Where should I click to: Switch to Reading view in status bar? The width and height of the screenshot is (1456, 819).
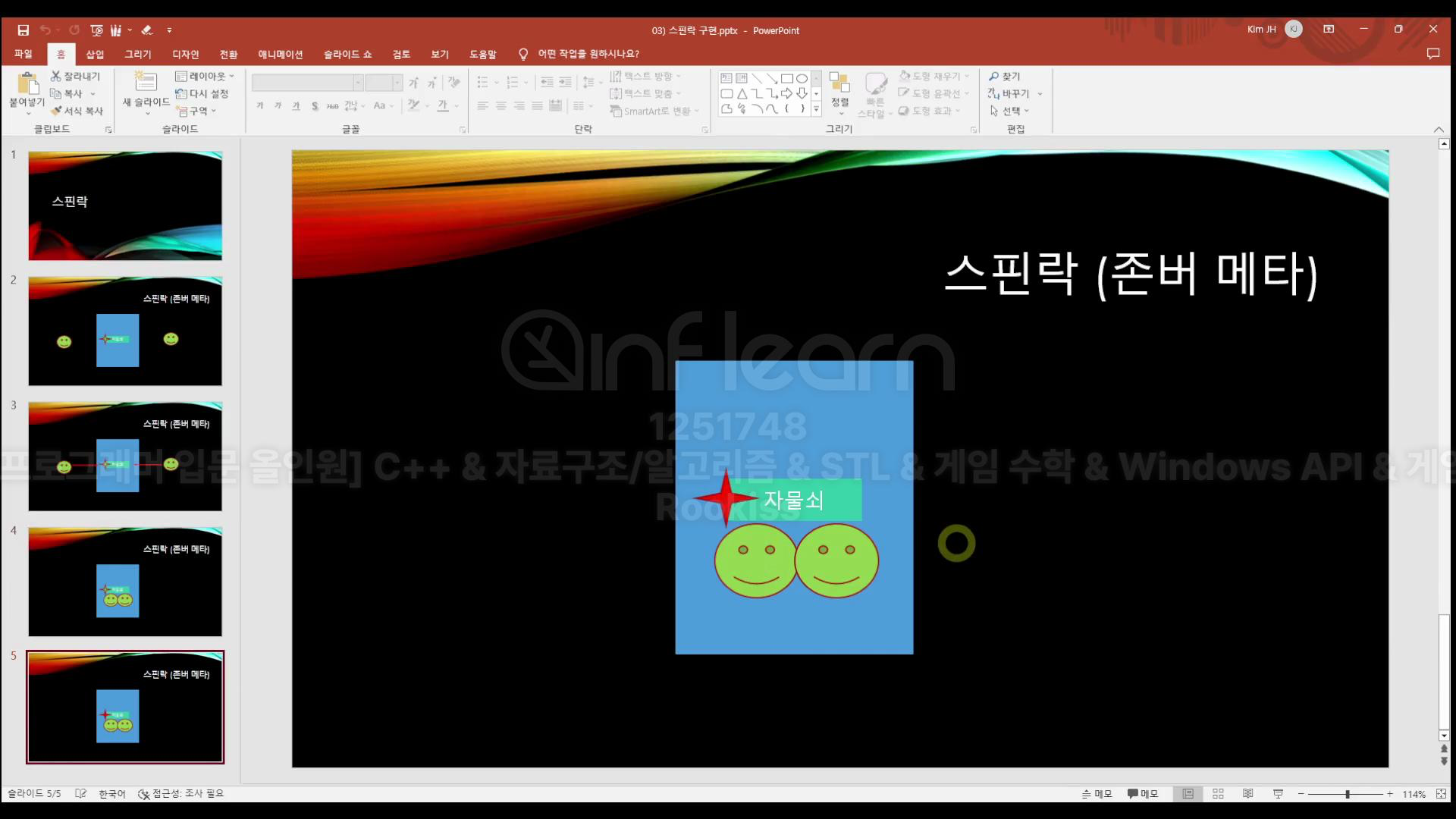[x=1247, y=793]
